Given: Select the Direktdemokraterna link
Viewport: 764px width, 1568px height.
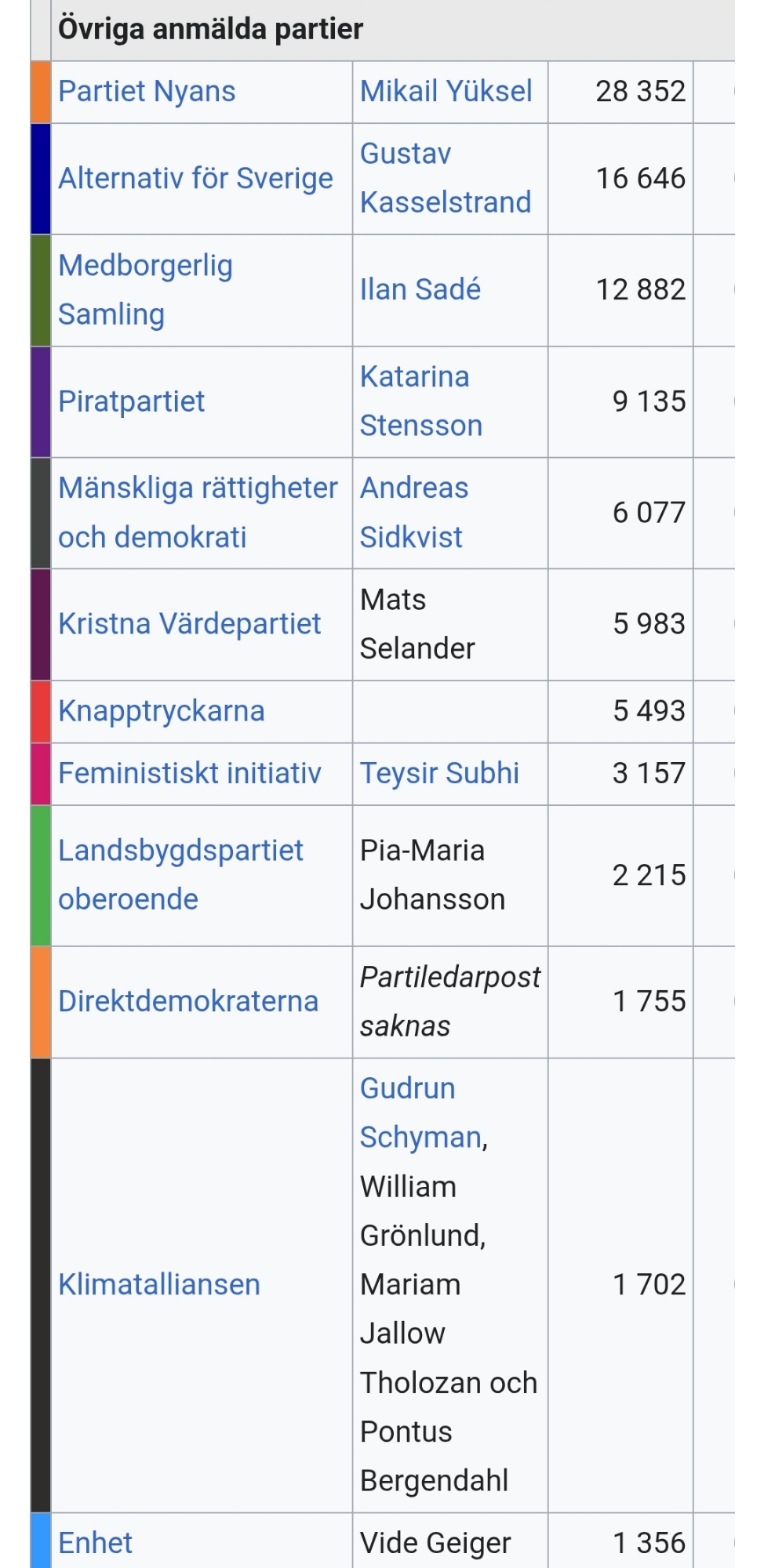Looking at the screenshot, I should (188, 1001).
